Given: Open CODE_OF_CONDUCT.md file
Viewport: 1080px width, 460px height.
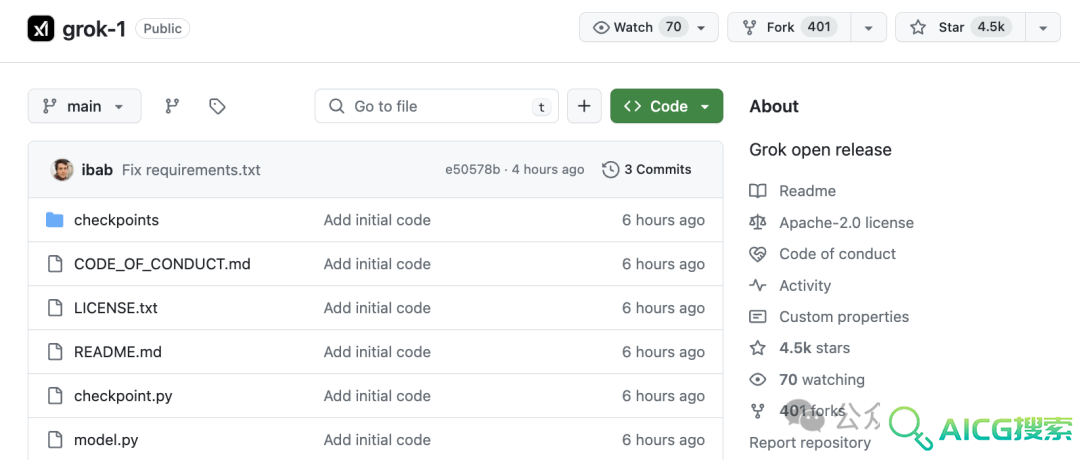Looking at the screenshot, I should click(x=162, y=264).
